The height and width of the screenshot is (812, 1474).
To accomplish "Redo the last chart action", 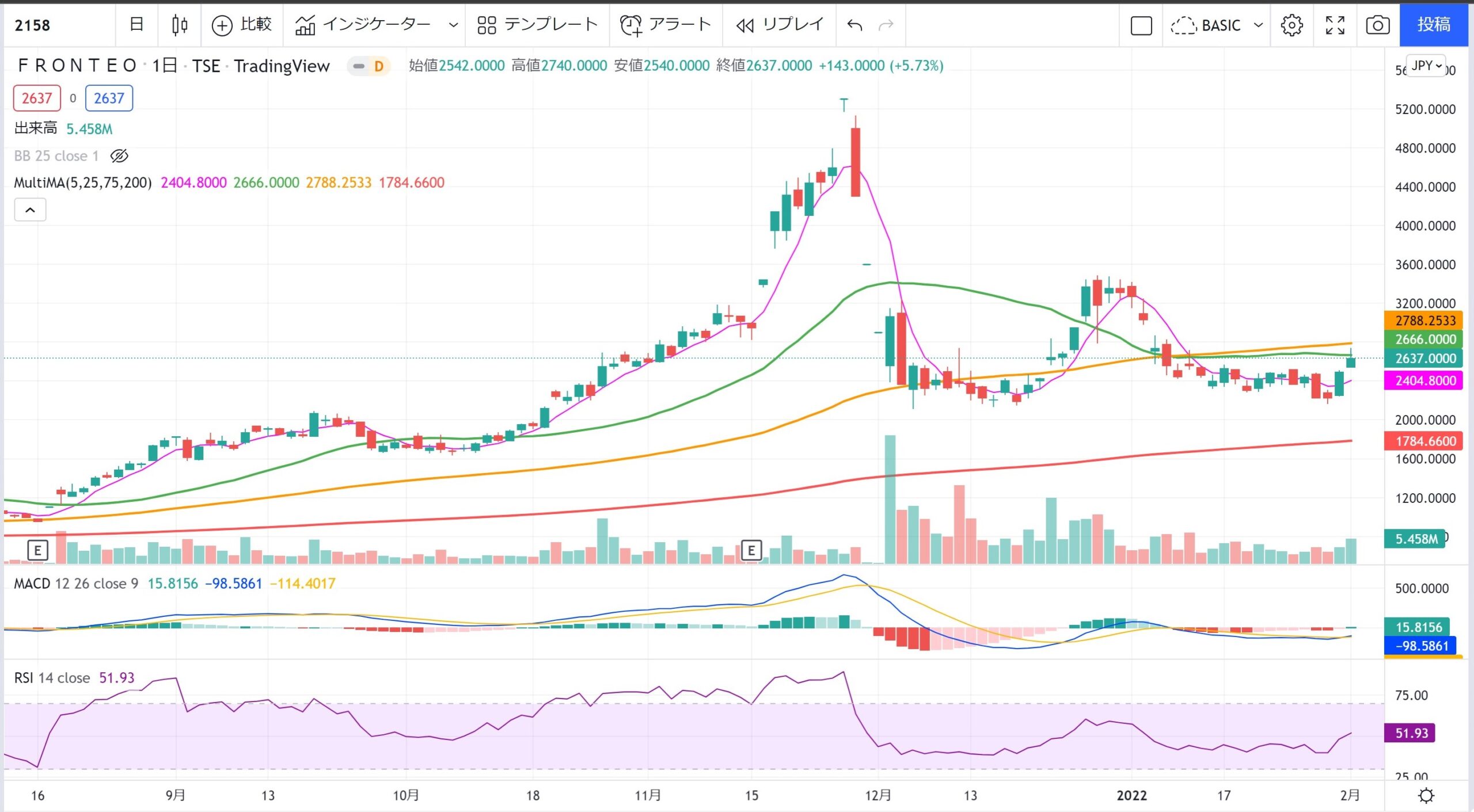I will 886,25.
